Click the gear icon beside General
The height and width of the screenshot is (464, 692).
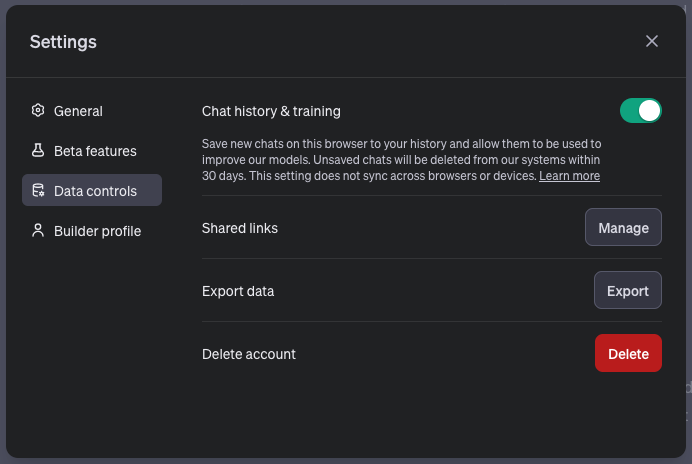[38, 110]
